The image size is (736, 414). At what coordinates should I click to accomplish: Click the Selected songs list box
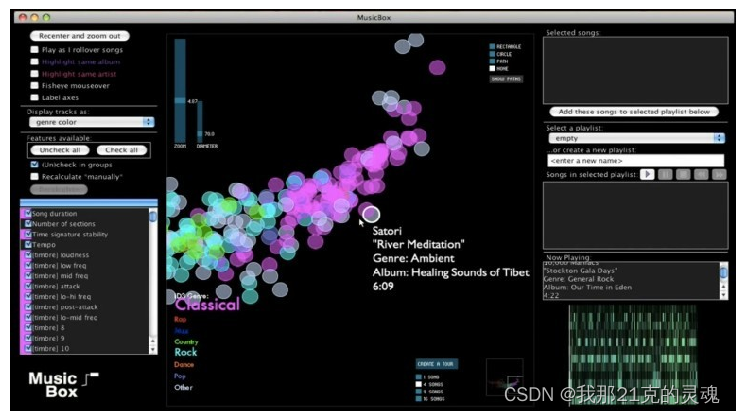click(x=636, y=70)
